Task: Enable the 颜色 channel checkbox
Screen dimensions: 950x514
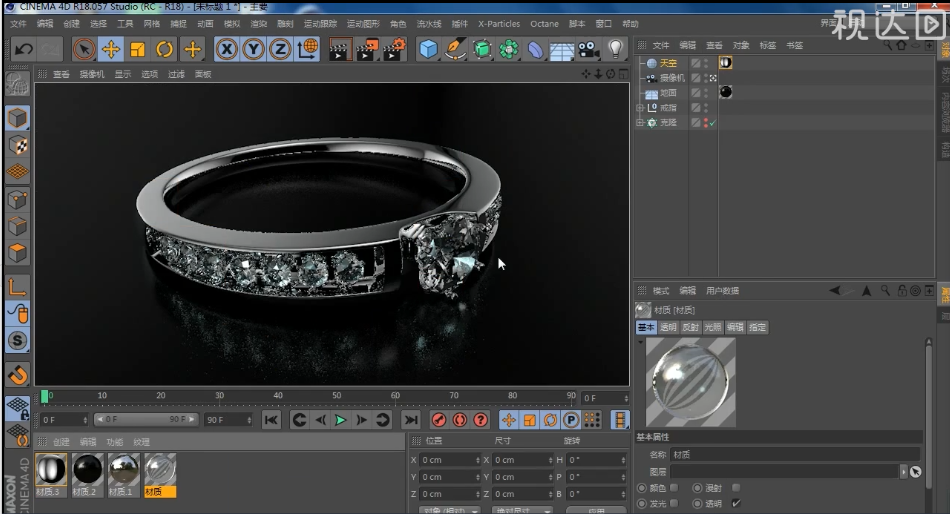Action: click(674, 487)
